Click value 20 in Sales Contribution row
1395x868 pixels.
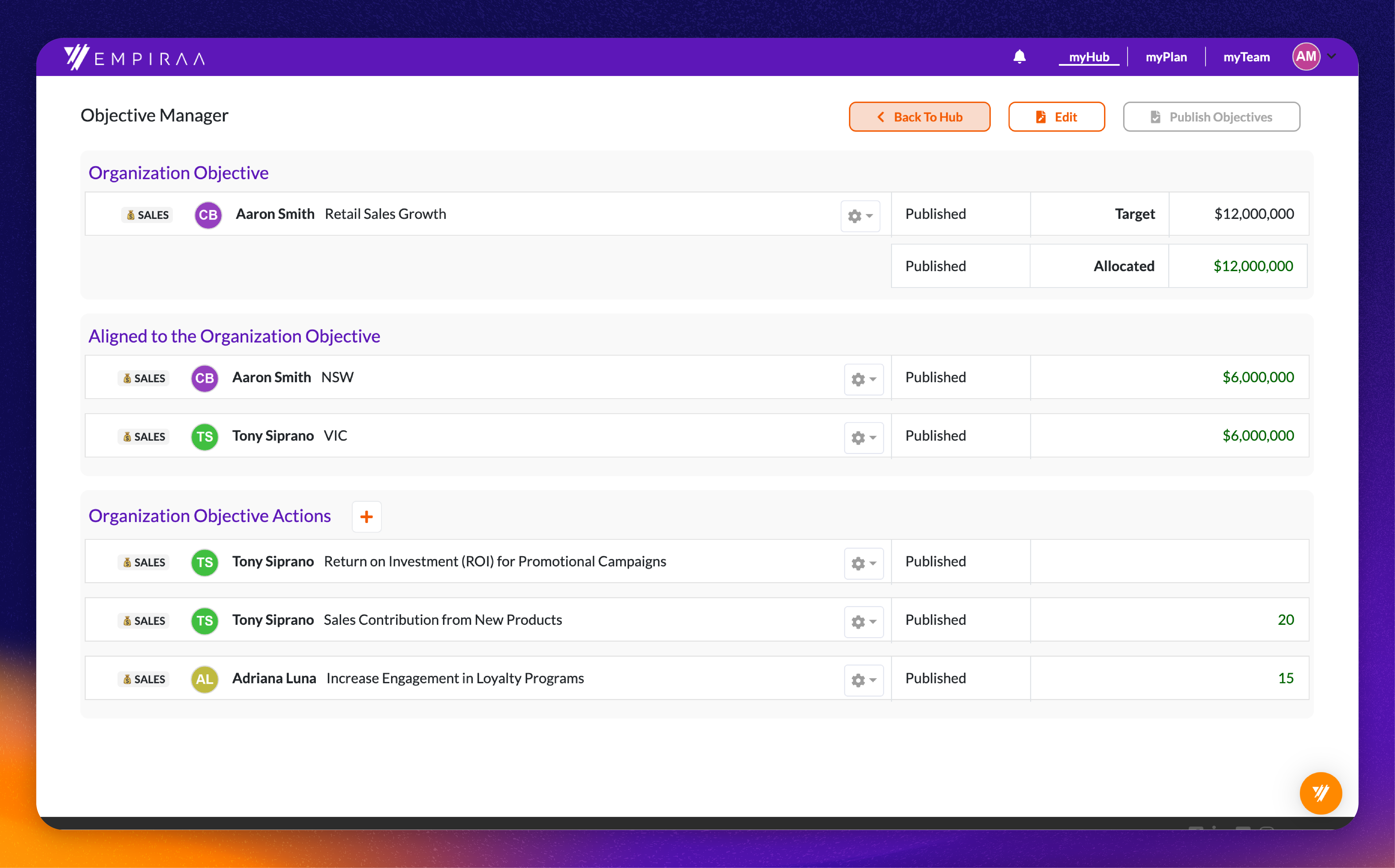1286,620
